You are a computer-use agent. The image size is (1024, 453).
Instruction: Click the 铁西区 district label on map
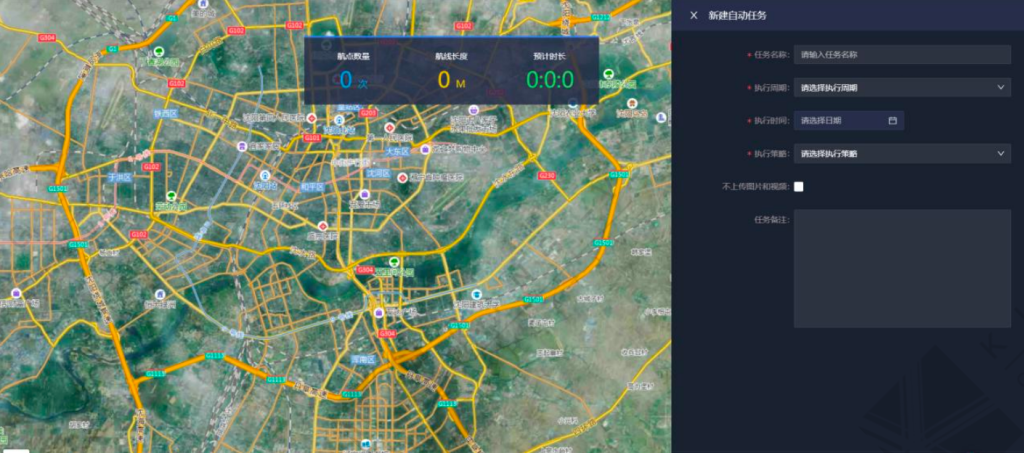point(164,114)
